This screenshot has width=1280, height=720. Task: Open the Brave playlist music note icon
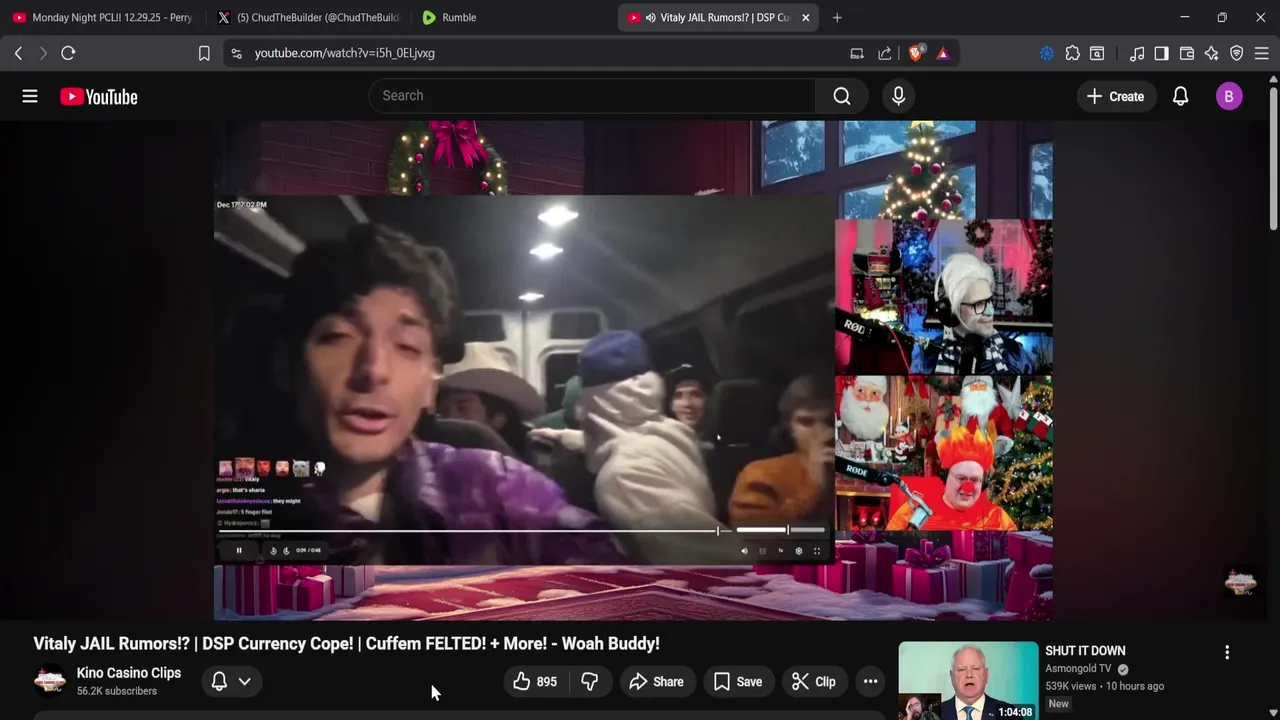pyautogui.click(x=1137, y=53)
